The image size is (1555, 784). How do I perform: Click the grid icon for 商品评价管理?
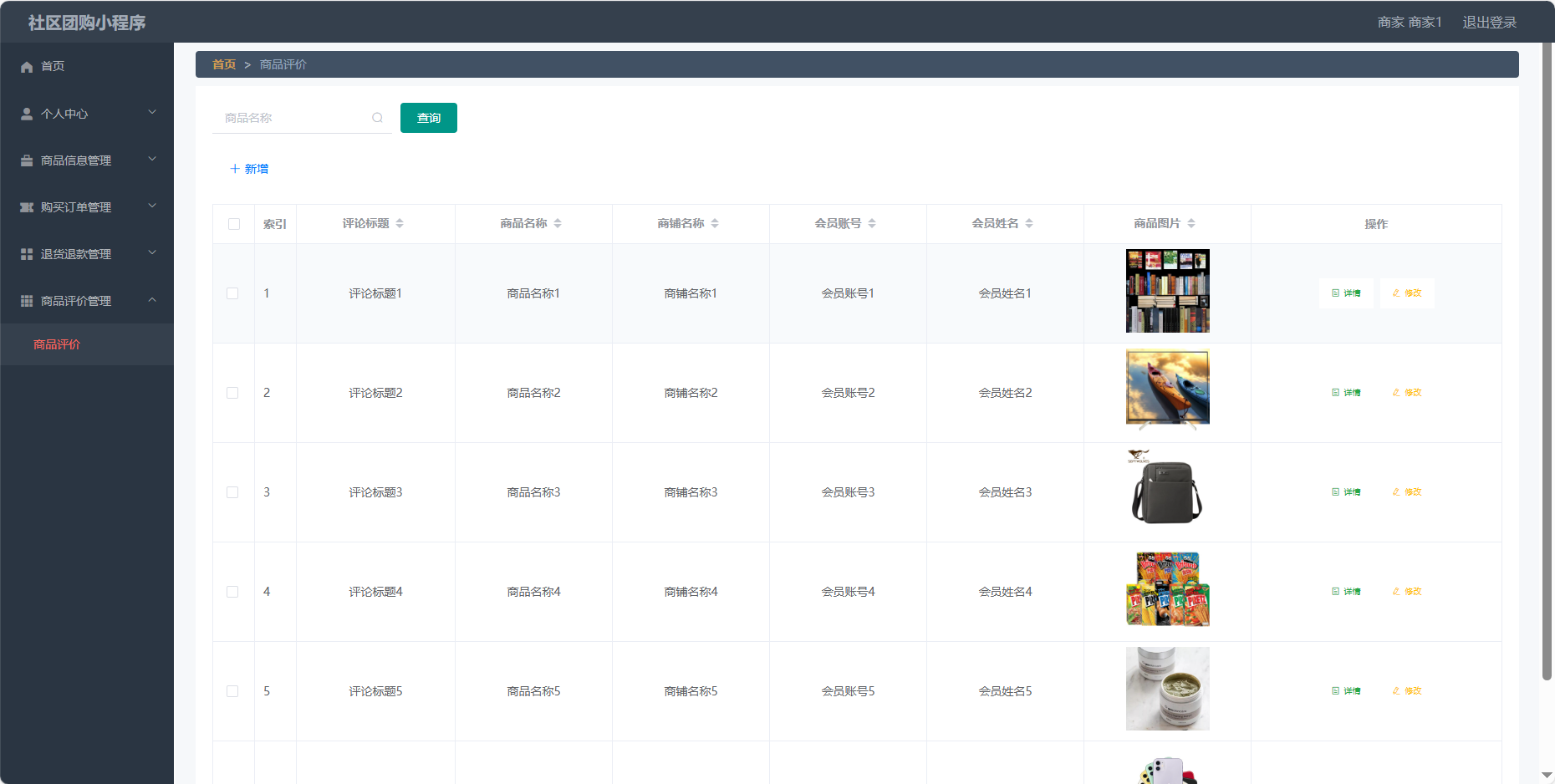[27, 301]
